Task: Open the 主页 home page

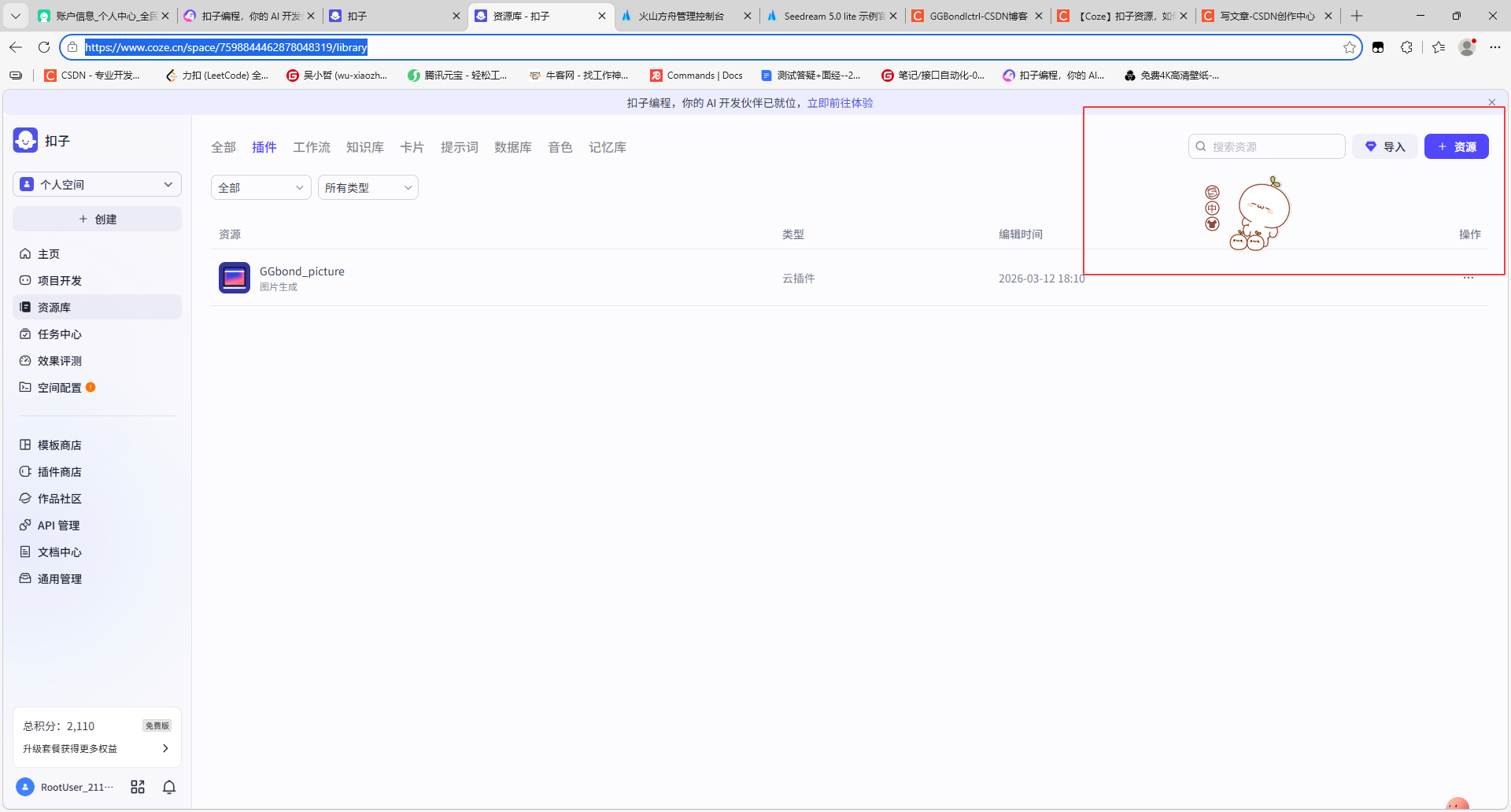Action: pos(97,254)
